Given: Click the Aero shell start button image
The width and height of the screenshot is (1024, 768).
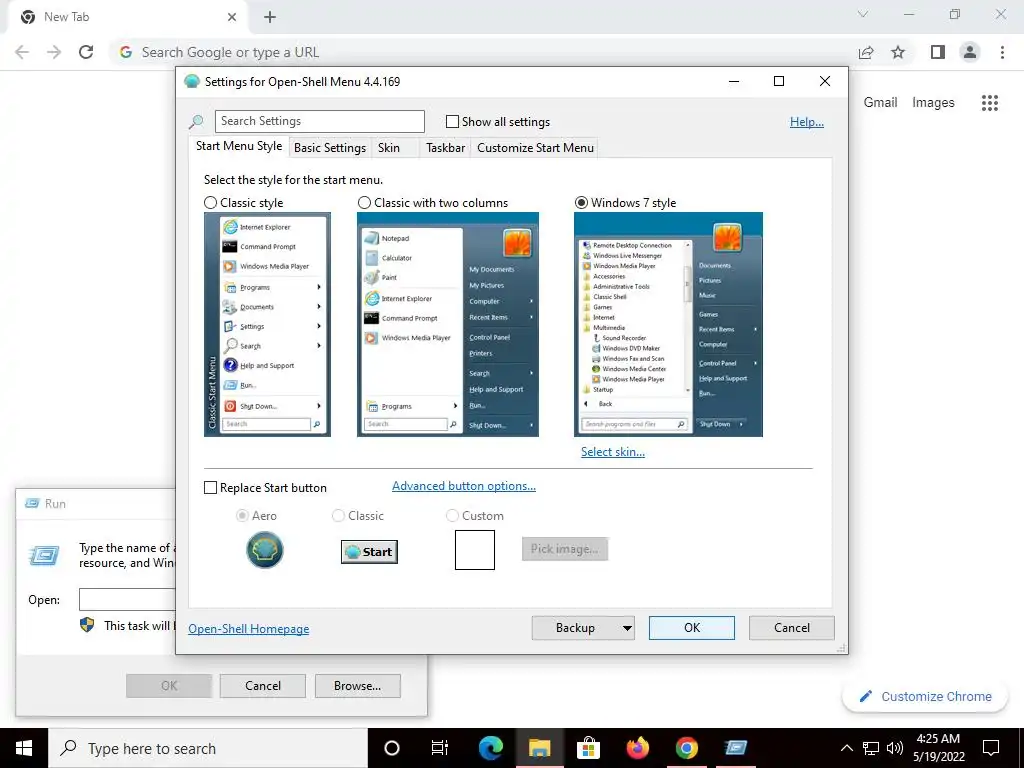Looking at the screenshot, I should coord(264,550).
